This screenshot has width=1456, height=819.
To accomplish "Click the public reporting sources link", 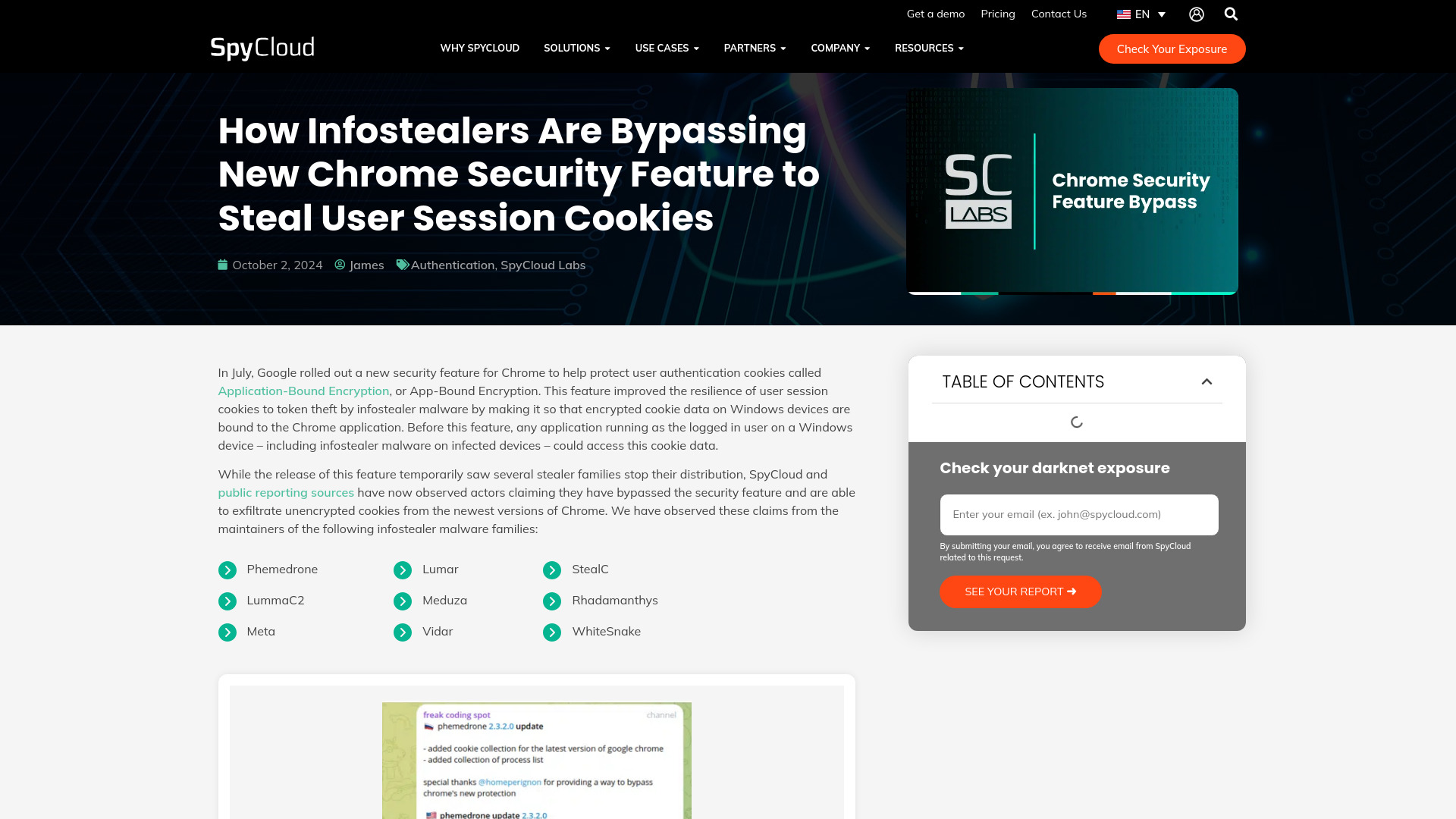I will tap(286, 492).
